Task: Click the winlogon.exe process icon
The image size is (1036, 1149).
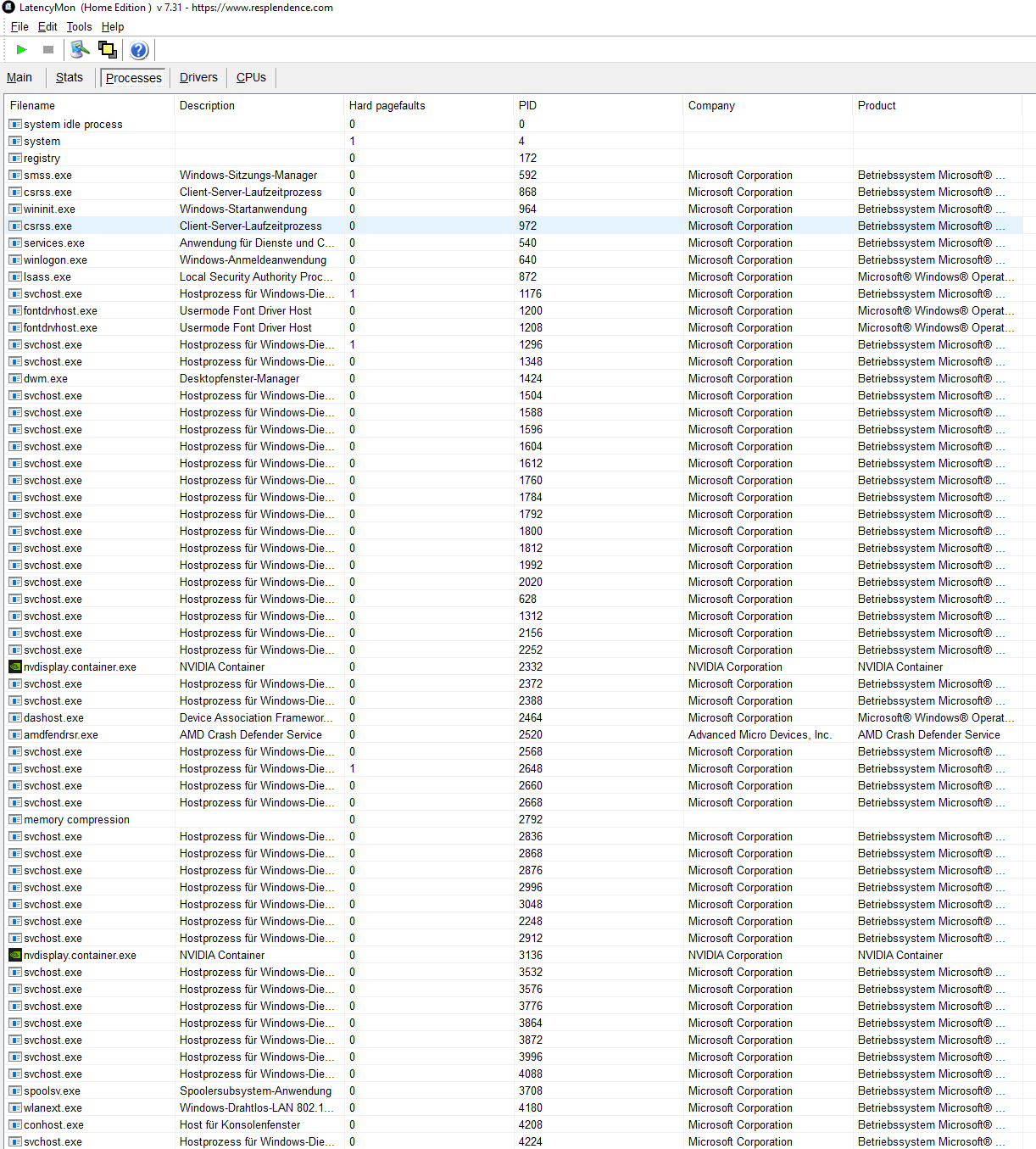Action: 15,259
